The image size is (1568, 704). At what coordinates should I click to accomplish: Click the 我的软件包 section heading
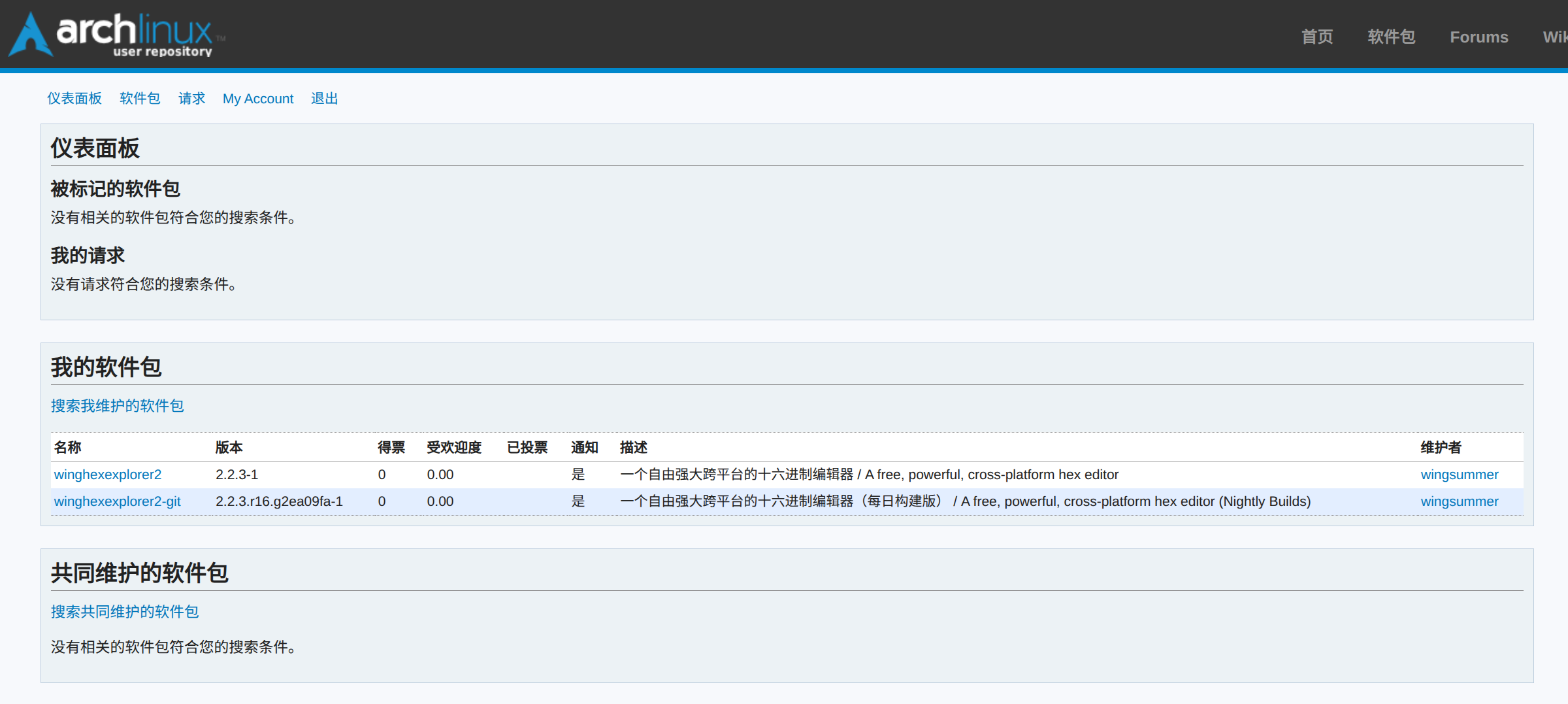click(x=106, y=367)
